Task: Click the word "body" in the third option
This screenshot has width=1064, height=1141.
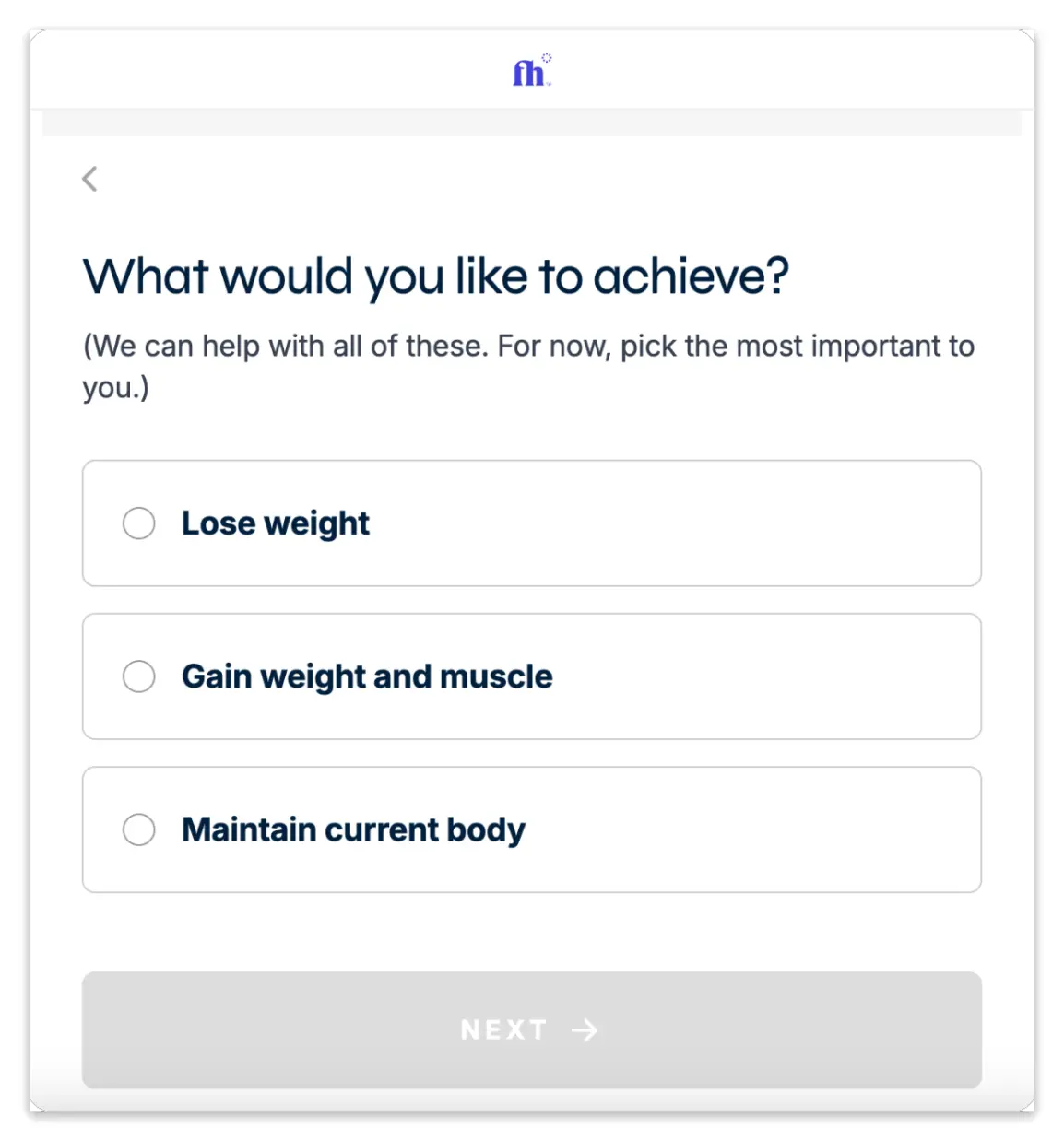Action: pos(485,829)
